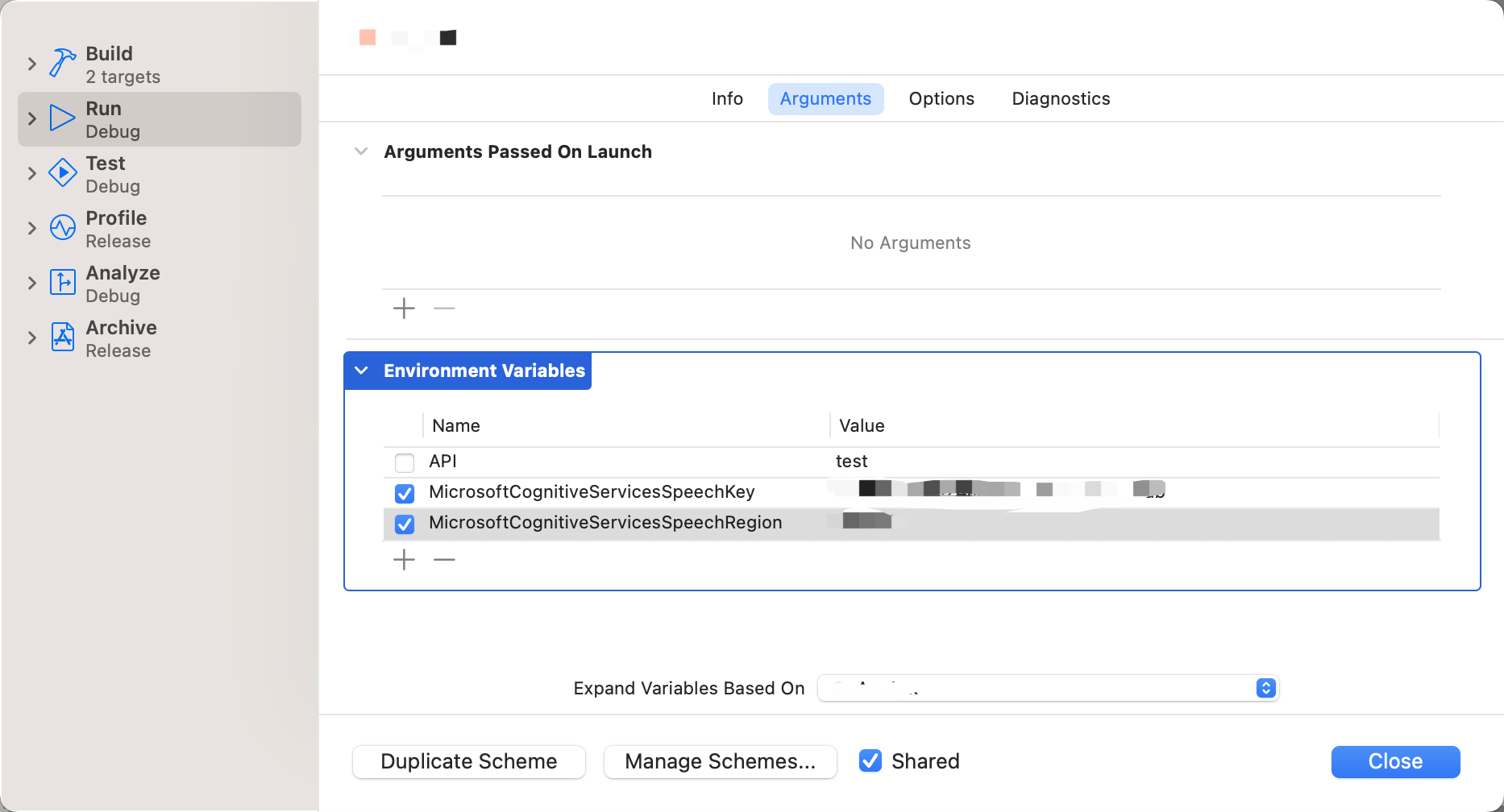Enable the API environment variable checkbox

(404, 462)
